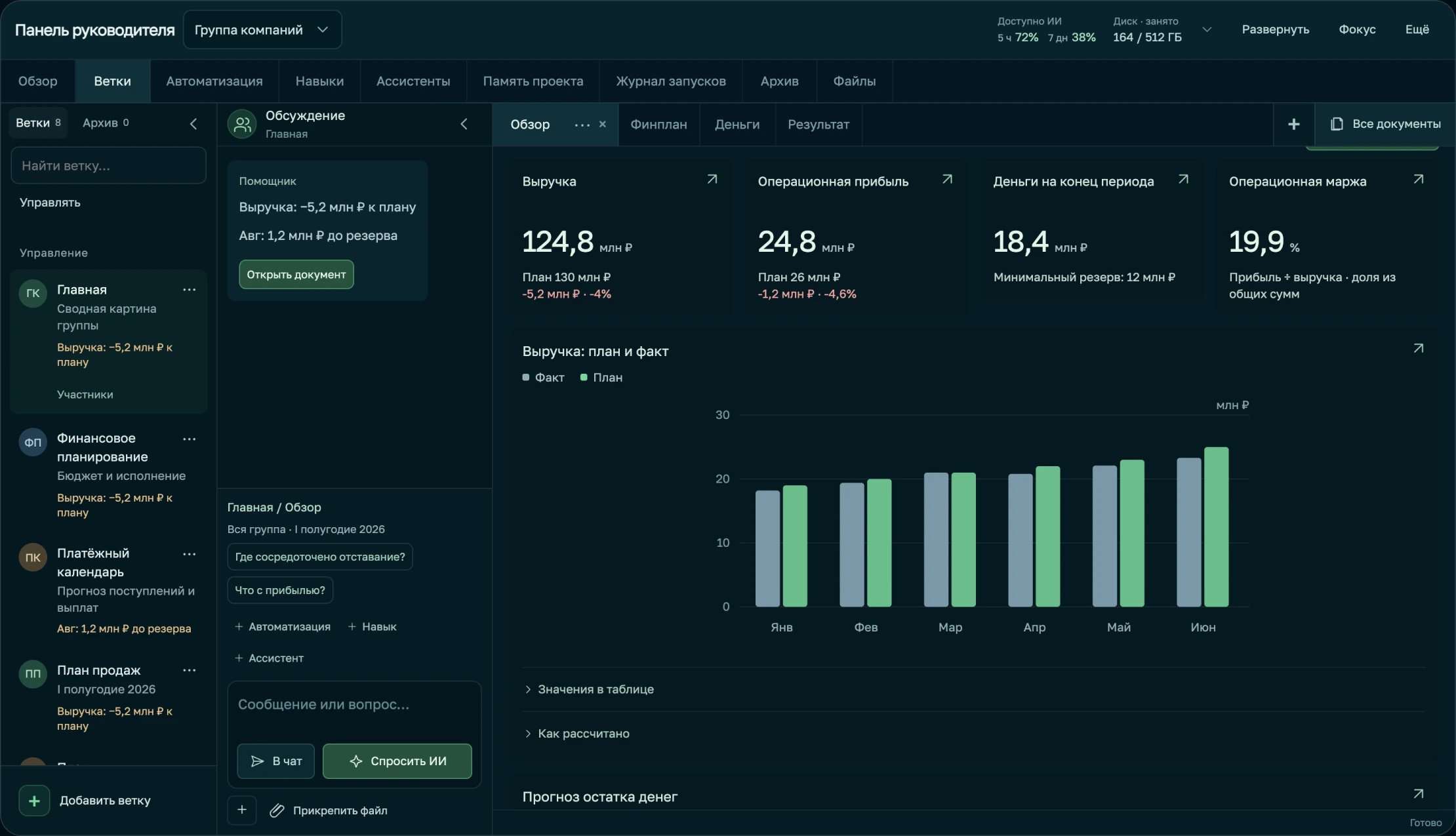
Task: Expand the Прогноз остатка денег section arrow
Action: [x=1418, y=794]
